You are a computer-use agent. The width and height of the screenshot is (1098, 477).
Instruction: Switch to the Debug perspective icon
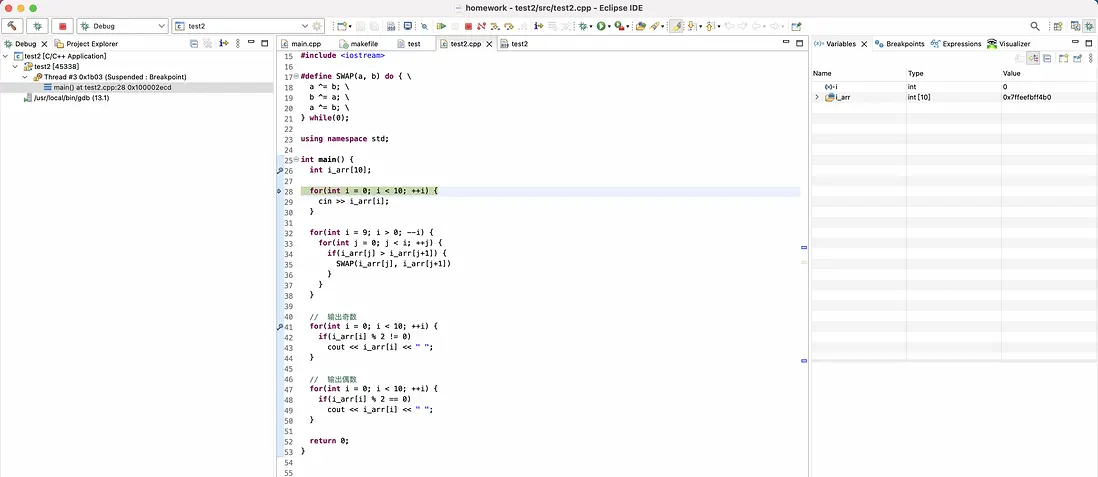(1089, 26)
